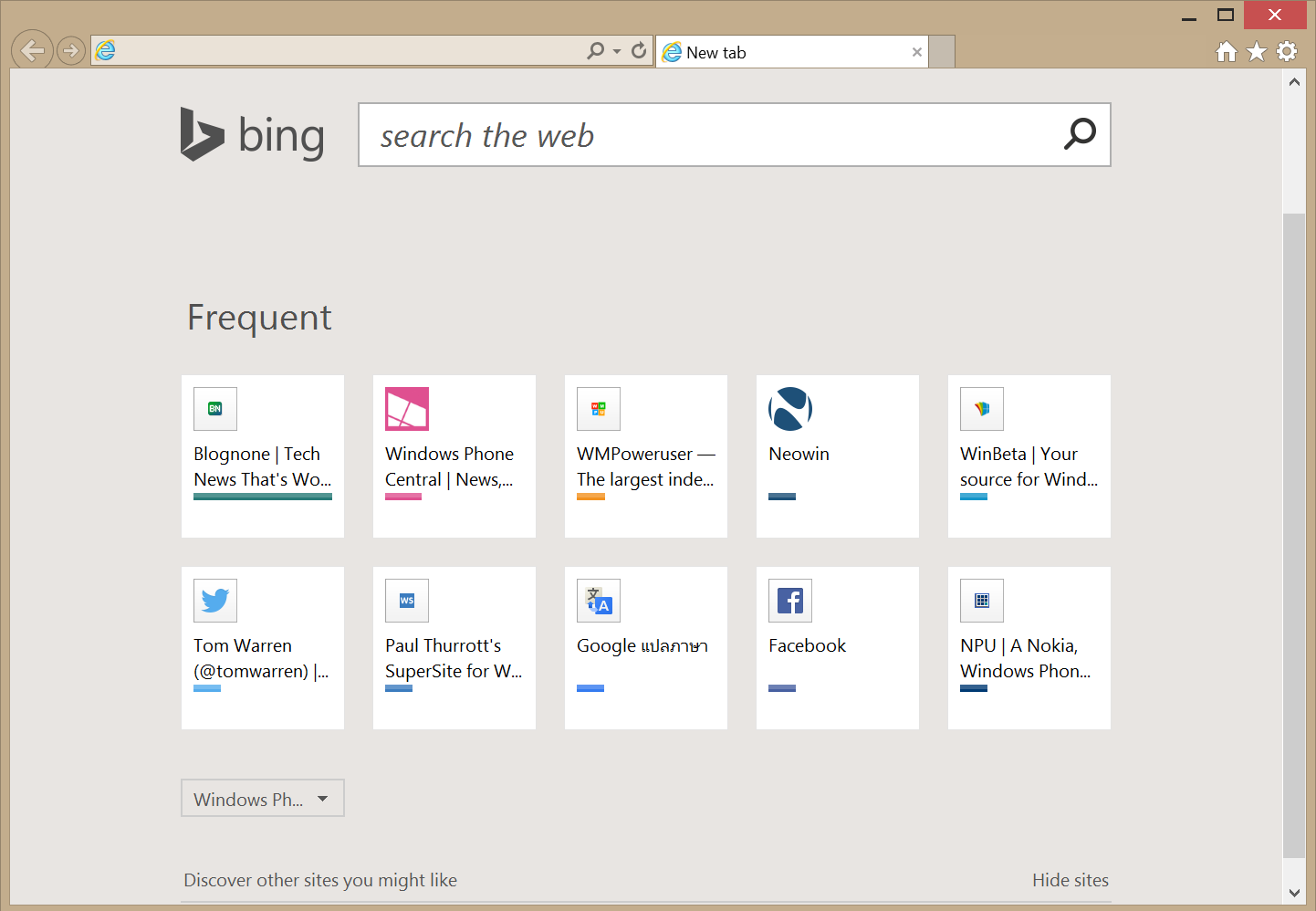The image size is (1316, 911).
Task: Click Discover other sites you might like
Action: (x=320, y=880)
